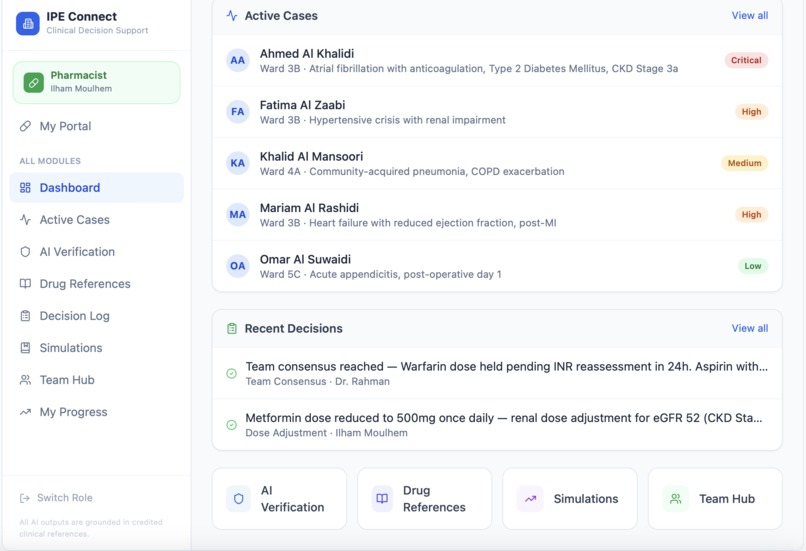806x551 pixels.
Task: Click the Dashboard grid icon
Action: (25, 188)
